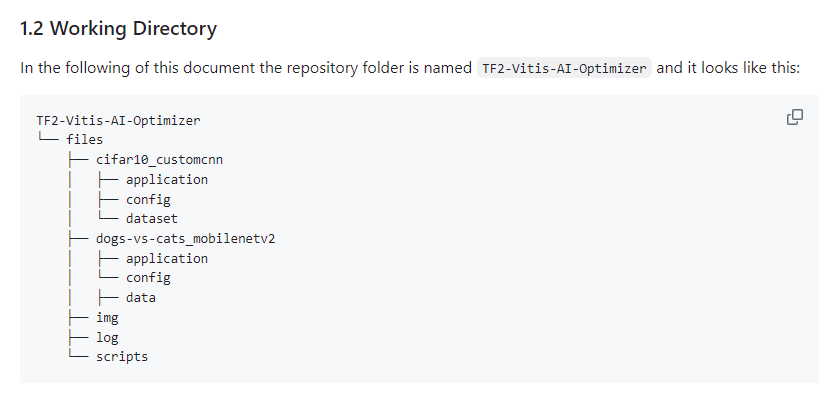Select the cifar10_customcnn folder entry
The image size is (839, 403).
tap(159, 160)
